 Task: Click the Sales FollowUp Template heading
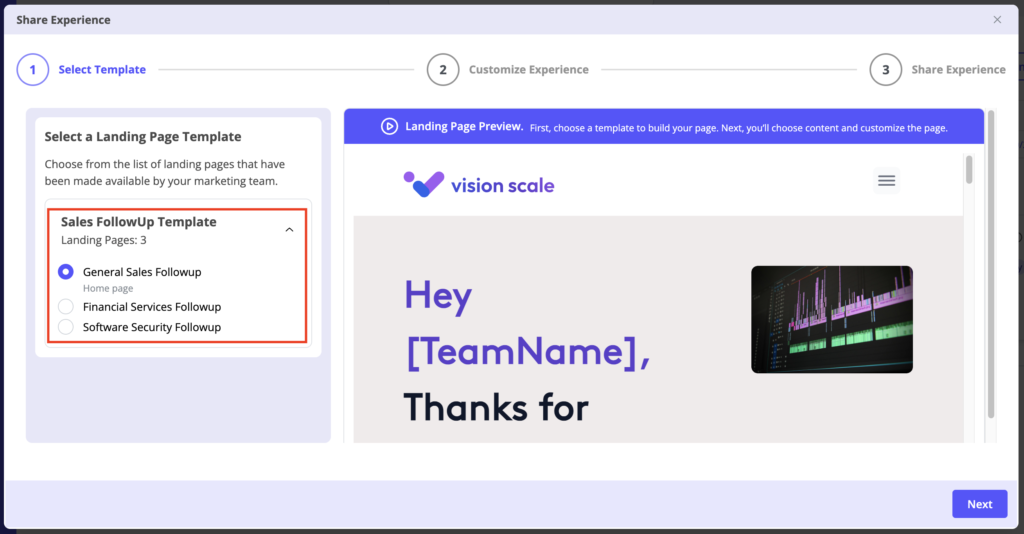pos(138,222)
